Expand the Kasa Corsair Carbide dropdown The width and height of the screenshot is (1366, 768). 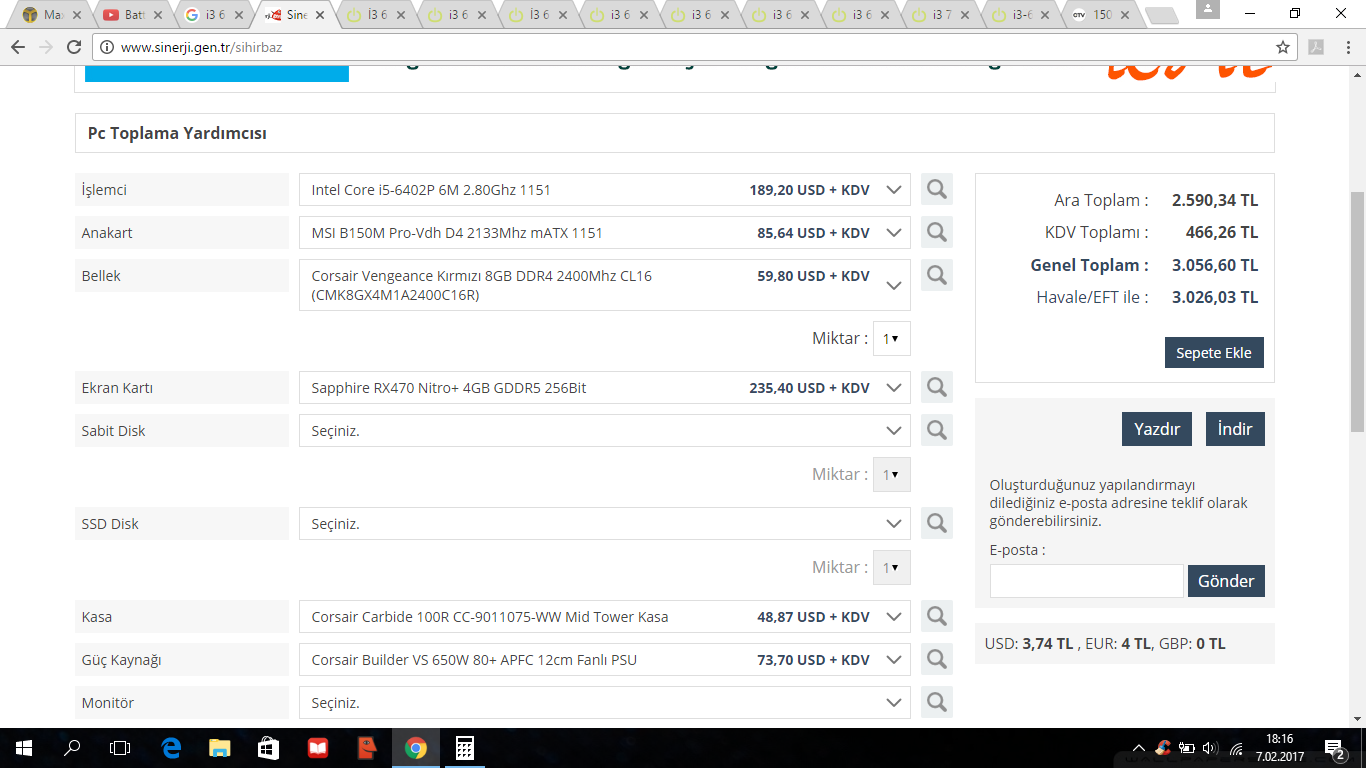pyautogui.click(x=605, y=617)
